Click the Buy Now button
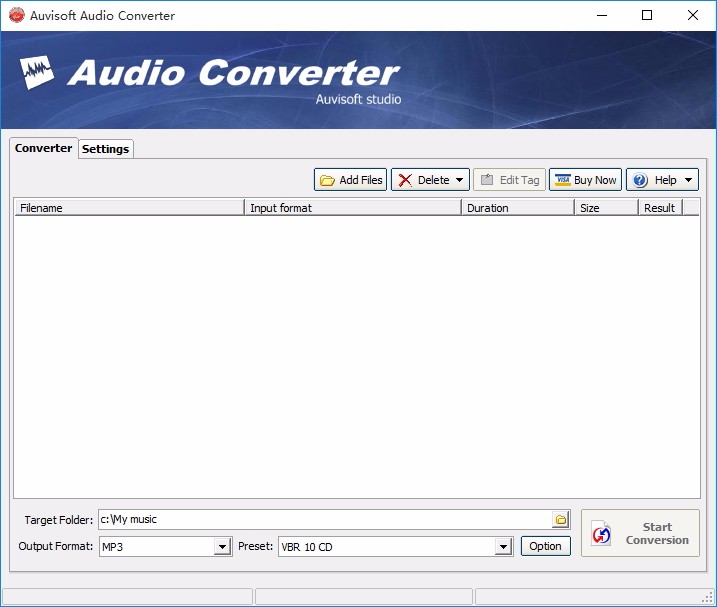 585,180
